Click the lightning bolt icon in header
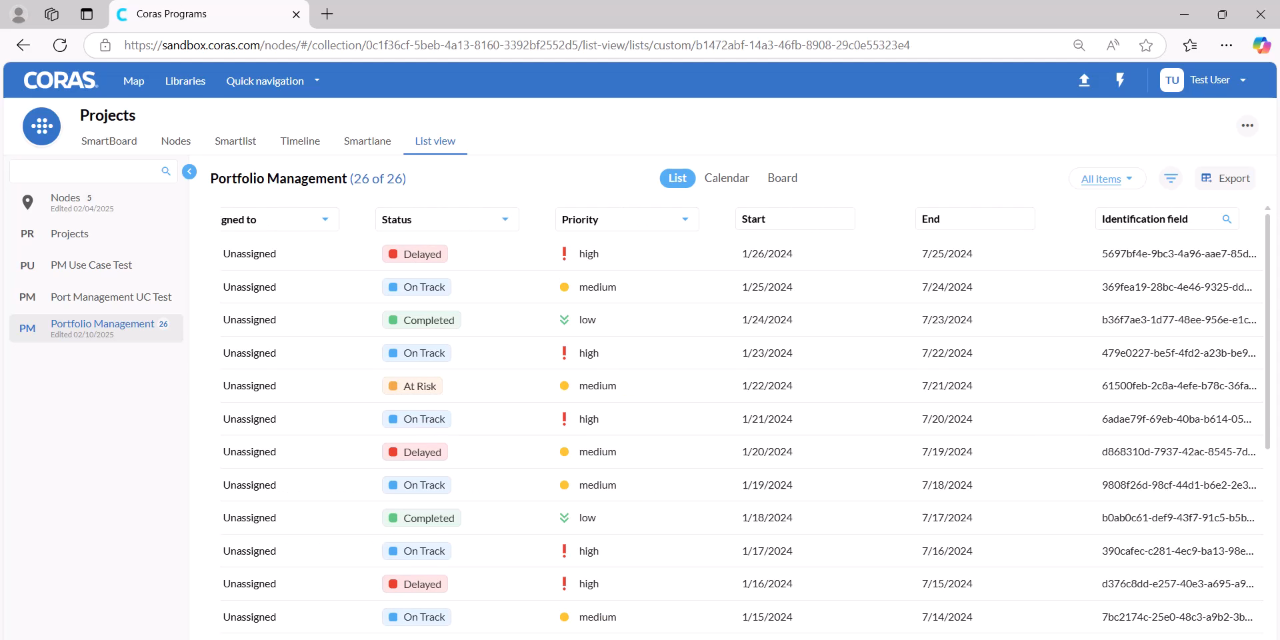The width and height of the screenshot is (1280, 640). tap(1120, 81)
